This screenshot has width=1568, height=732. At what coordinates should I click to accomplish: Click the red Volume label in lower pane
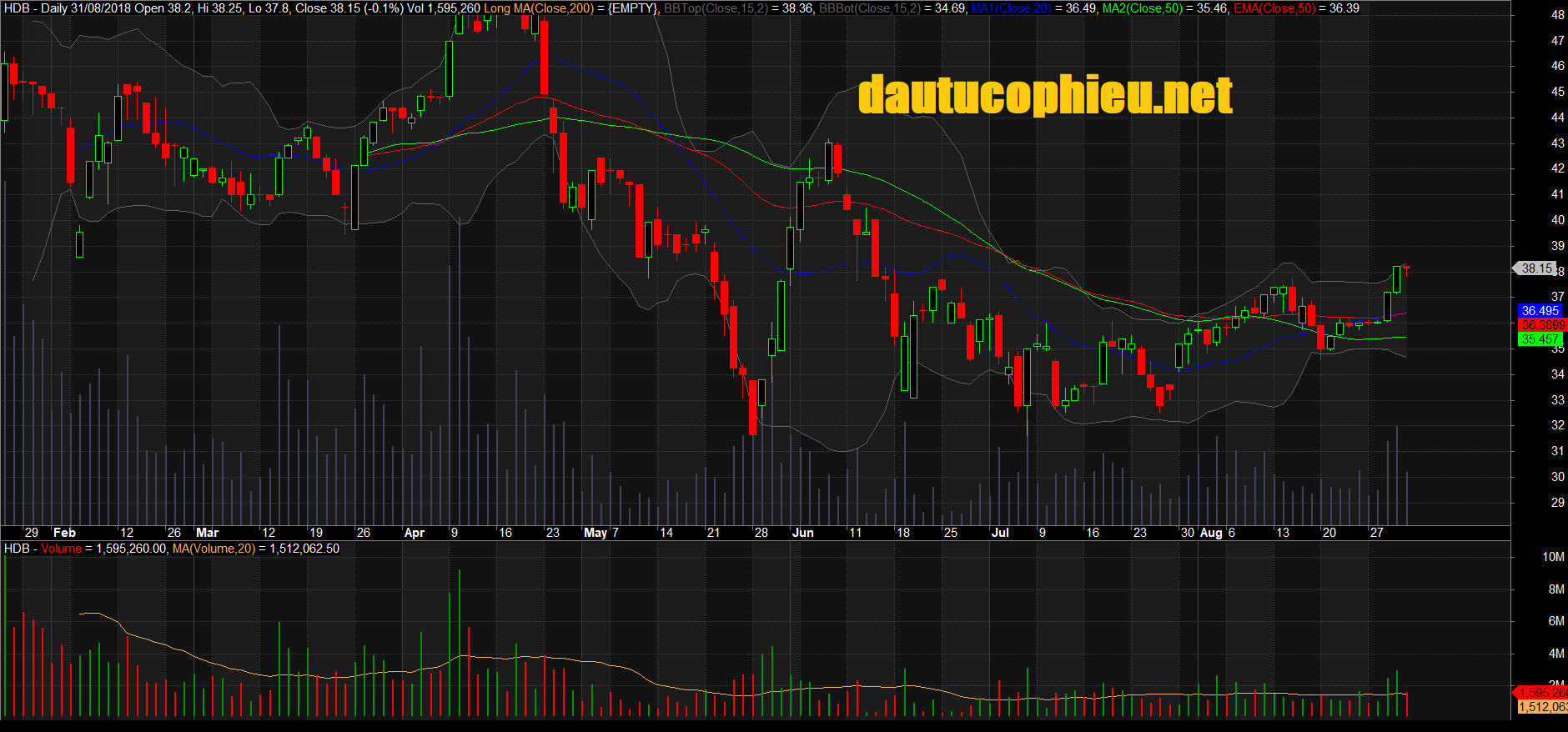click(x=62, y=549)
